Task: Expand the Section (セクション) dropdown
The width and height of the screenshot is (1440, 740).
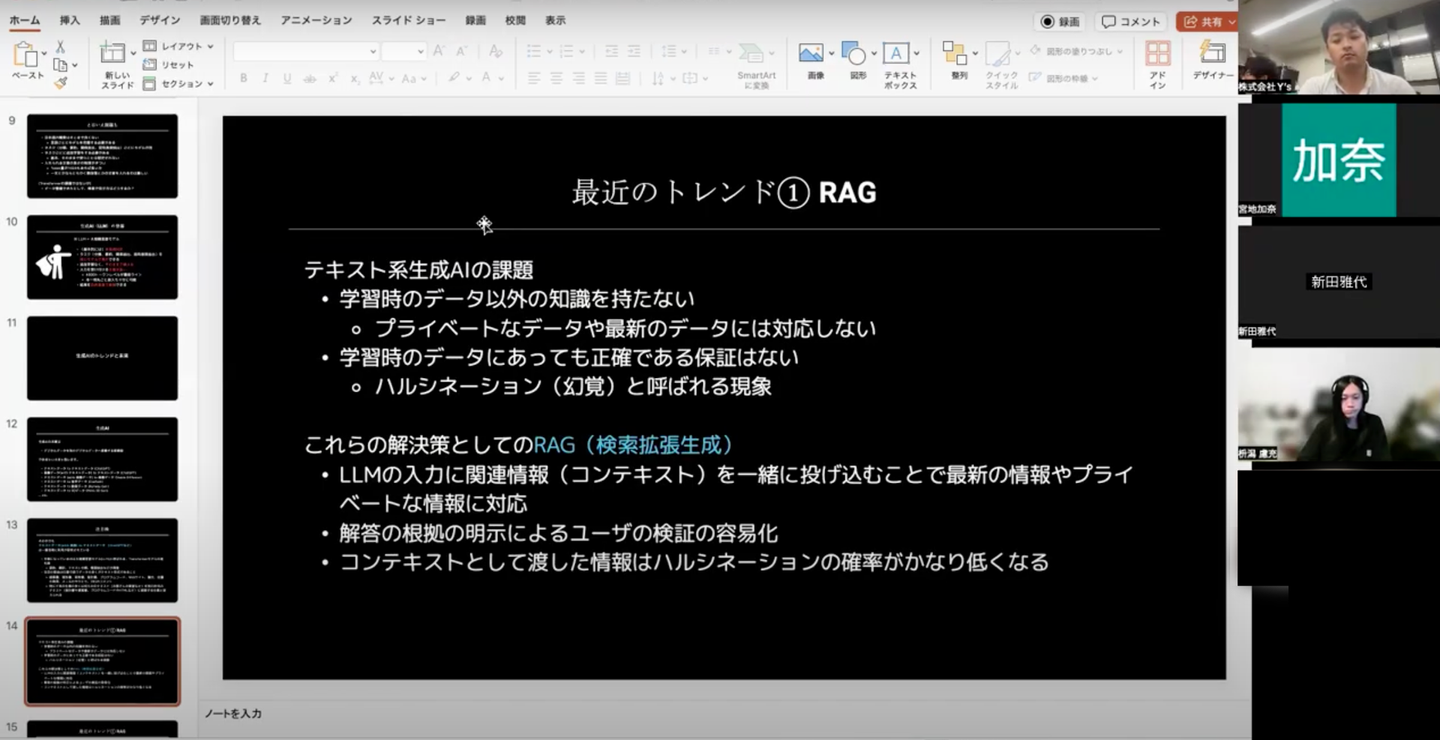Action: tap(179, 84)
